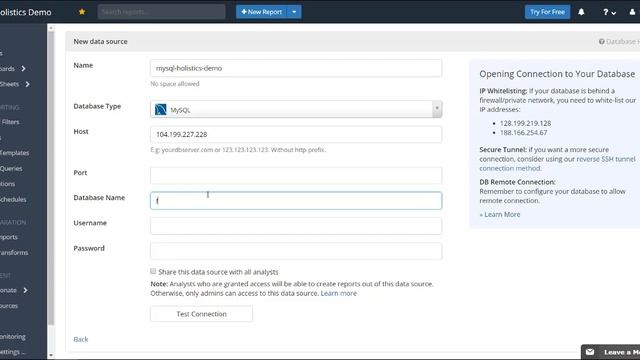The image size is (640, 360).
Task: Click the IP address 188.166.254.67
Action: tap(523, 132)
